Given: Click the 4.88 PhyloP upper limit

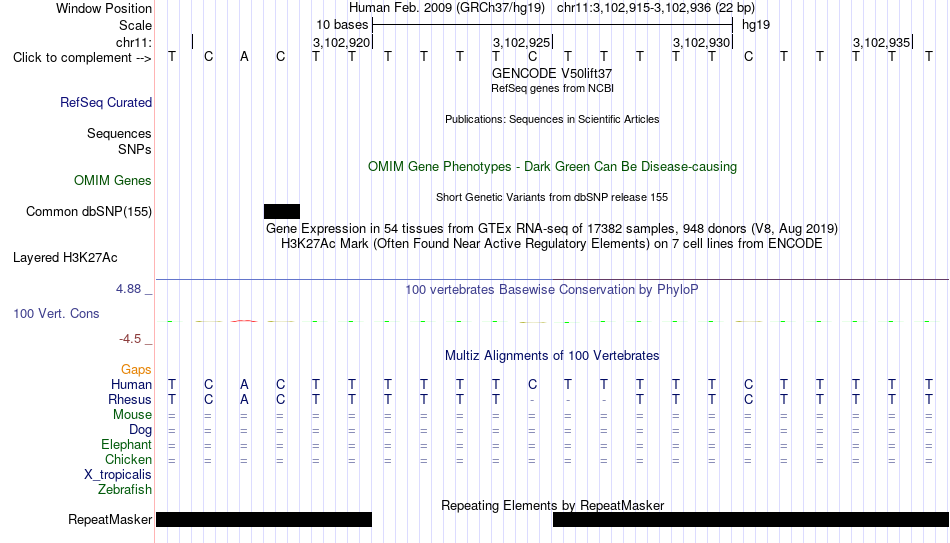Looking at the screenshot, I should (x=129, y=289).
